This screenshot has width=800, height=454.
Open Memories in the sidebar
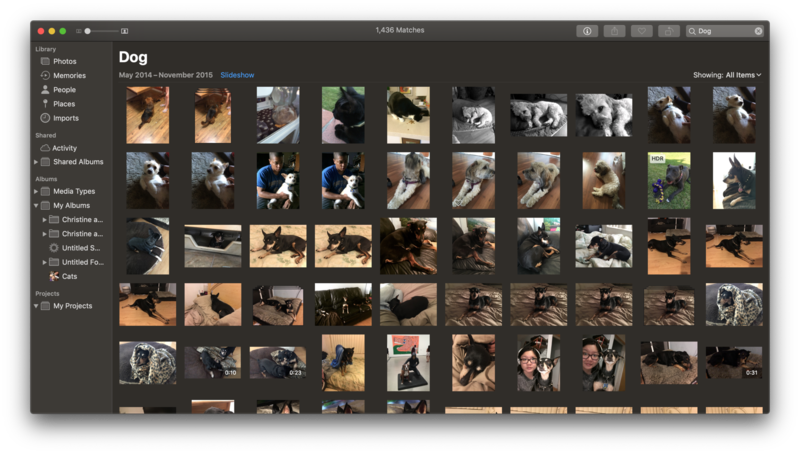69,76
